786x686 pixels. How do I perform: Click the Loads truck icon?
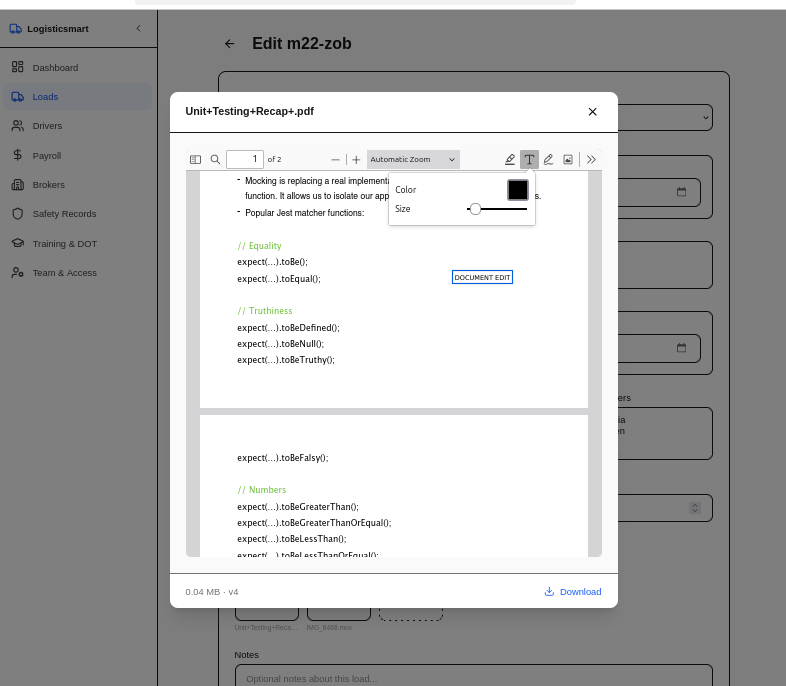coord(18,97)
